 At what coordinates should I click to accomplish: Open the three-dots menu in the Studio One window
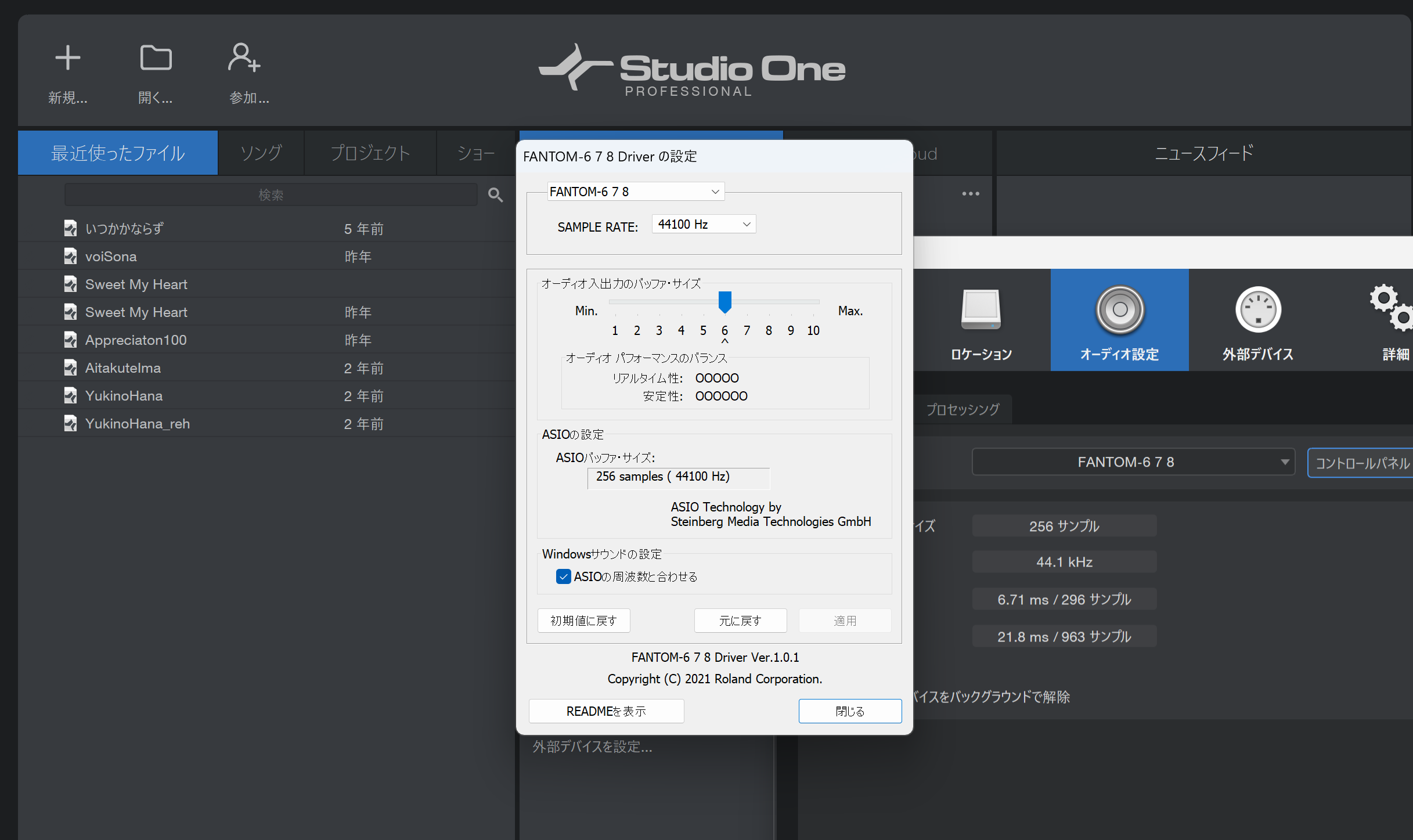click(971, 194)
